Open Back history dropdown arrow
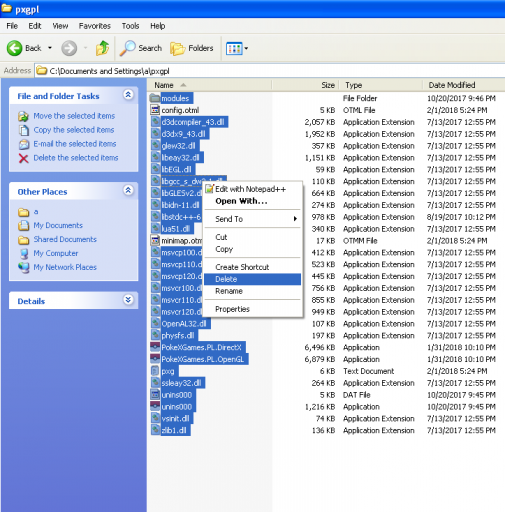This screenshot has width=505, height=512. 50,48
